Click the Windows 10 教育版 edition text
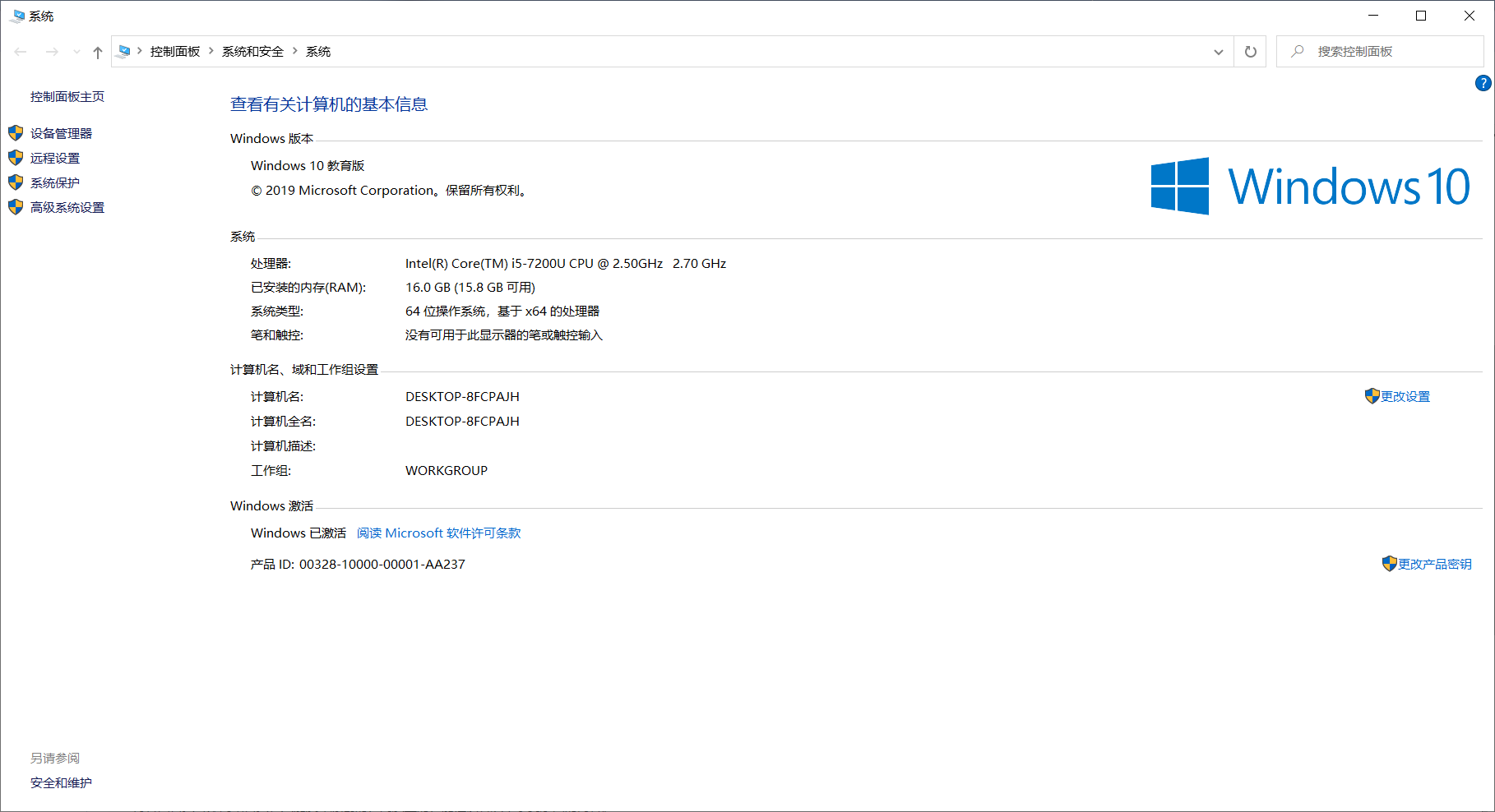The height and width of the screenshot is (812, 1495). click(x=308, y=165)
